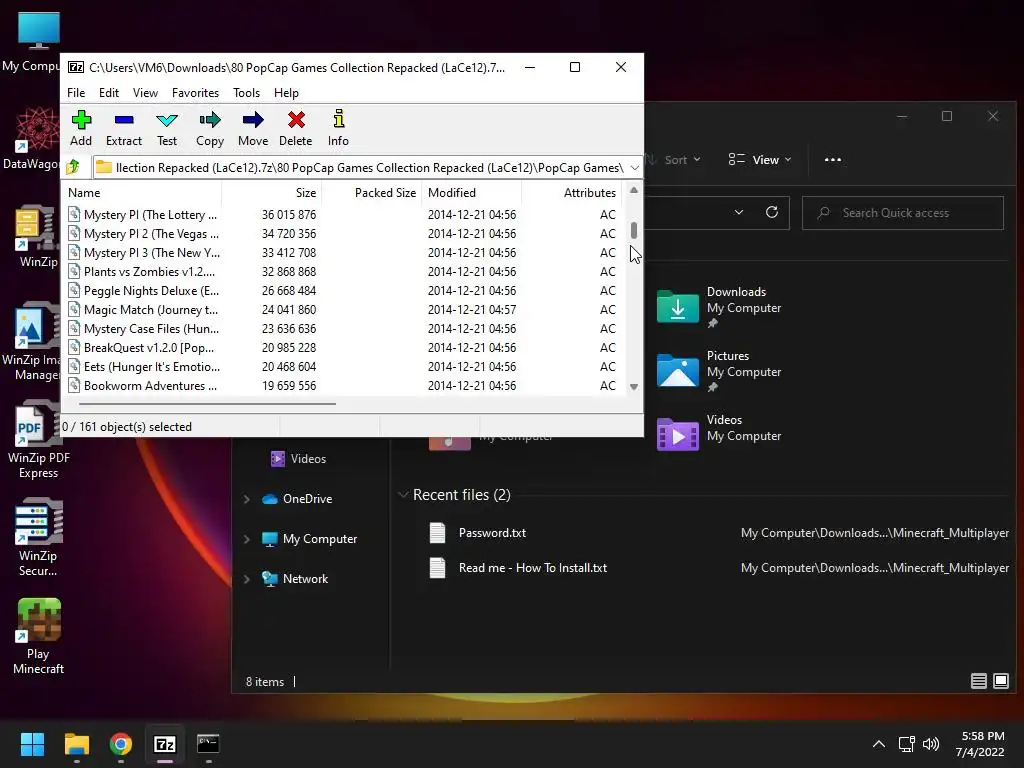1024x768 pixels.
Task: Sort by the Attributes column header
Action: click(x=571, y=193)
